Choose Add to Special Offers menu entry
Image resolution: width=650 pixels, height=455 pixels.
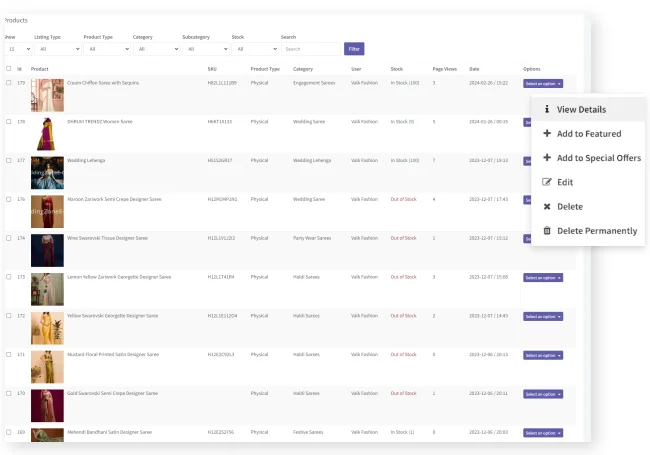coord(588,158)
